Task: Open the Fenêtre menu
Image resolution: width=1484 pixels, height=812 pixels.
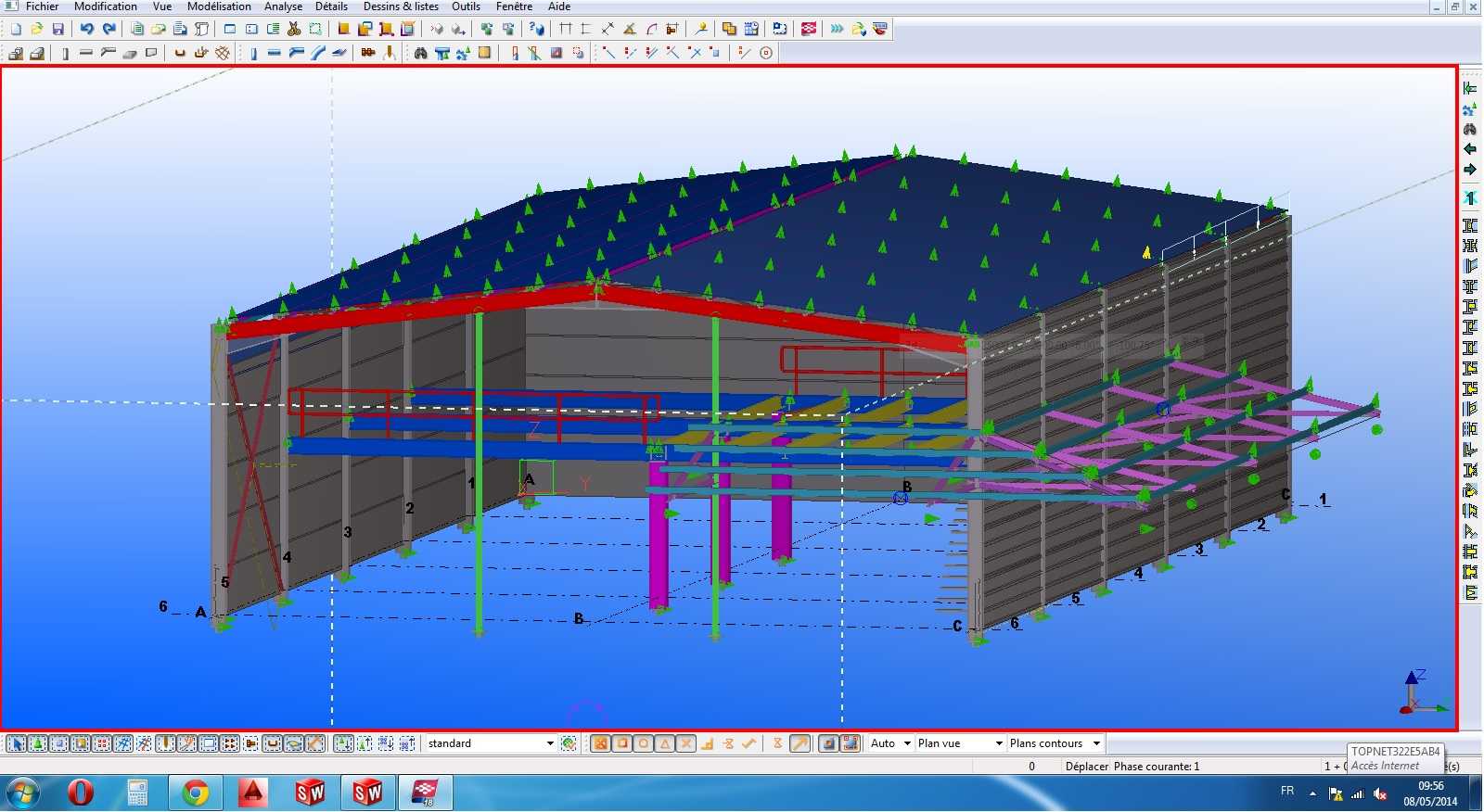Action: point(514,6)
